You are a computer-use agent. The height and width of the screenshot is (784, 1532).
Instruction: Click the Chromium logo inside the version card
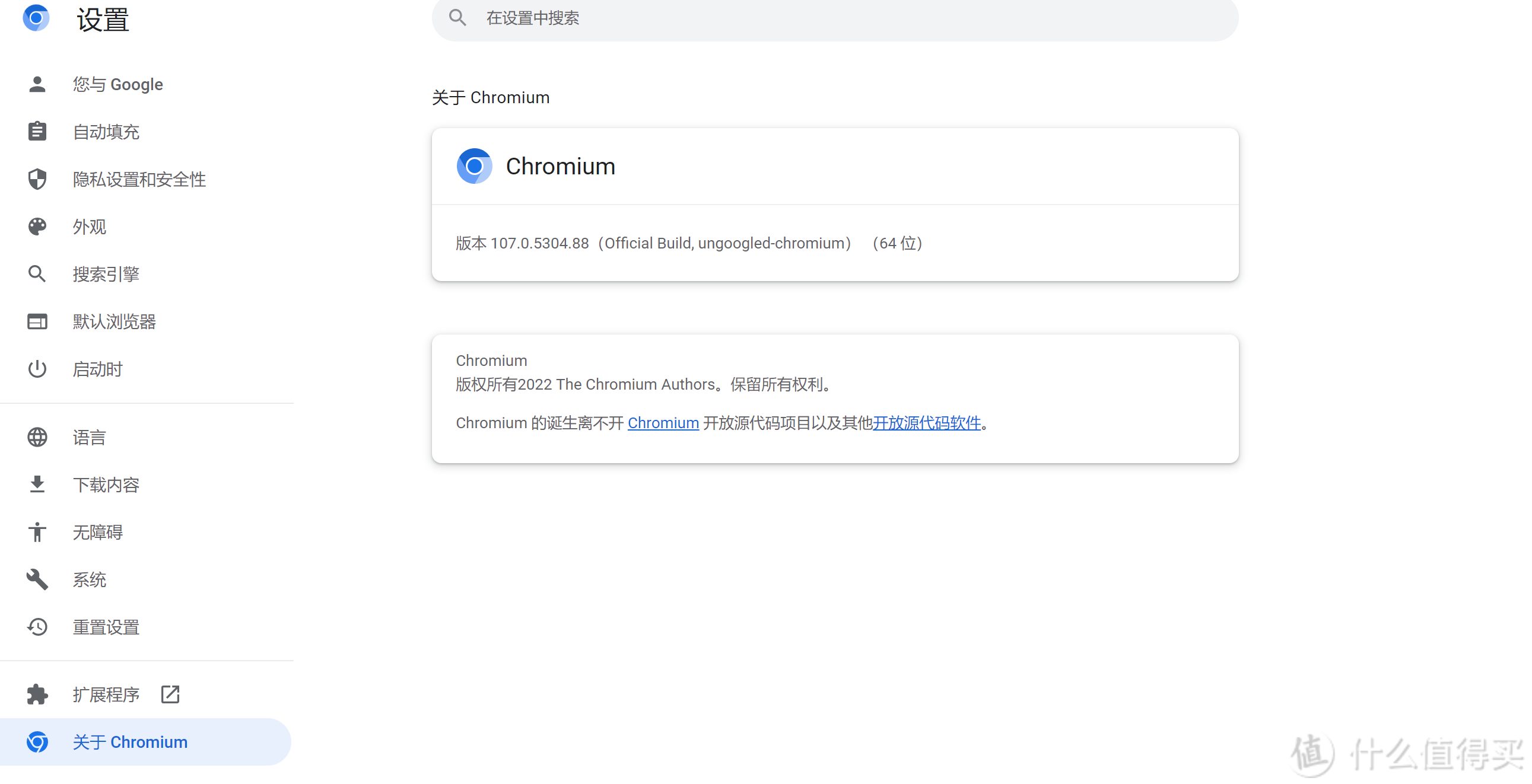[473, 166]
